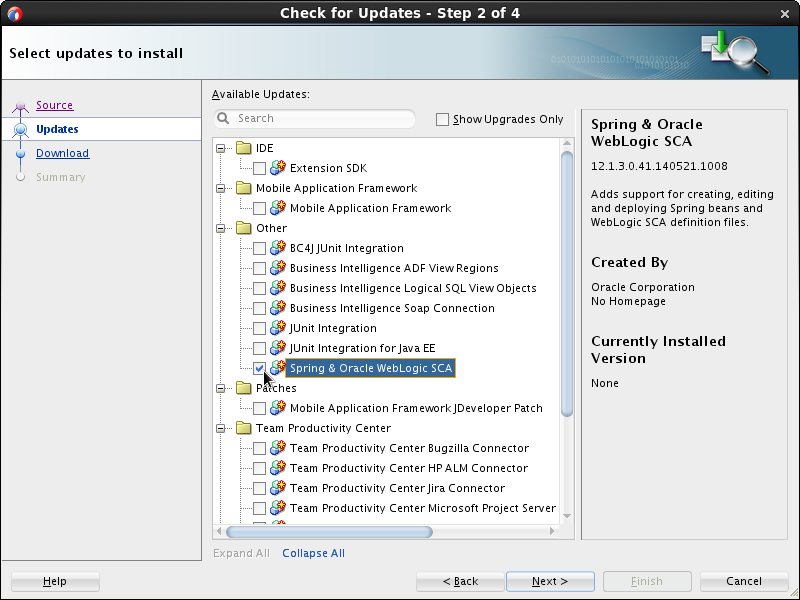800x600 pixels.
Task: Click the Microsoft Project Server update icon
Action: 278,508
